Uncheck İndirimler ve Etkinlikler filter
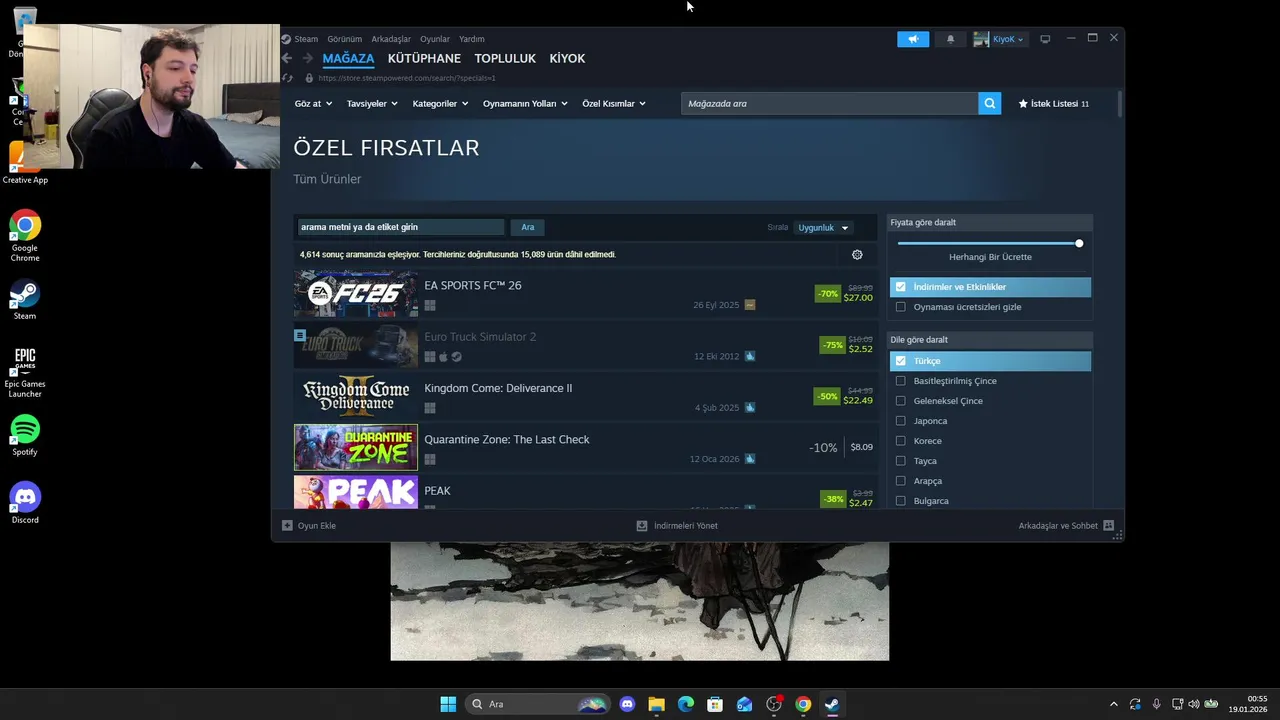The height and width of the screenshot is (720, 1280). (x=901, y=287)
